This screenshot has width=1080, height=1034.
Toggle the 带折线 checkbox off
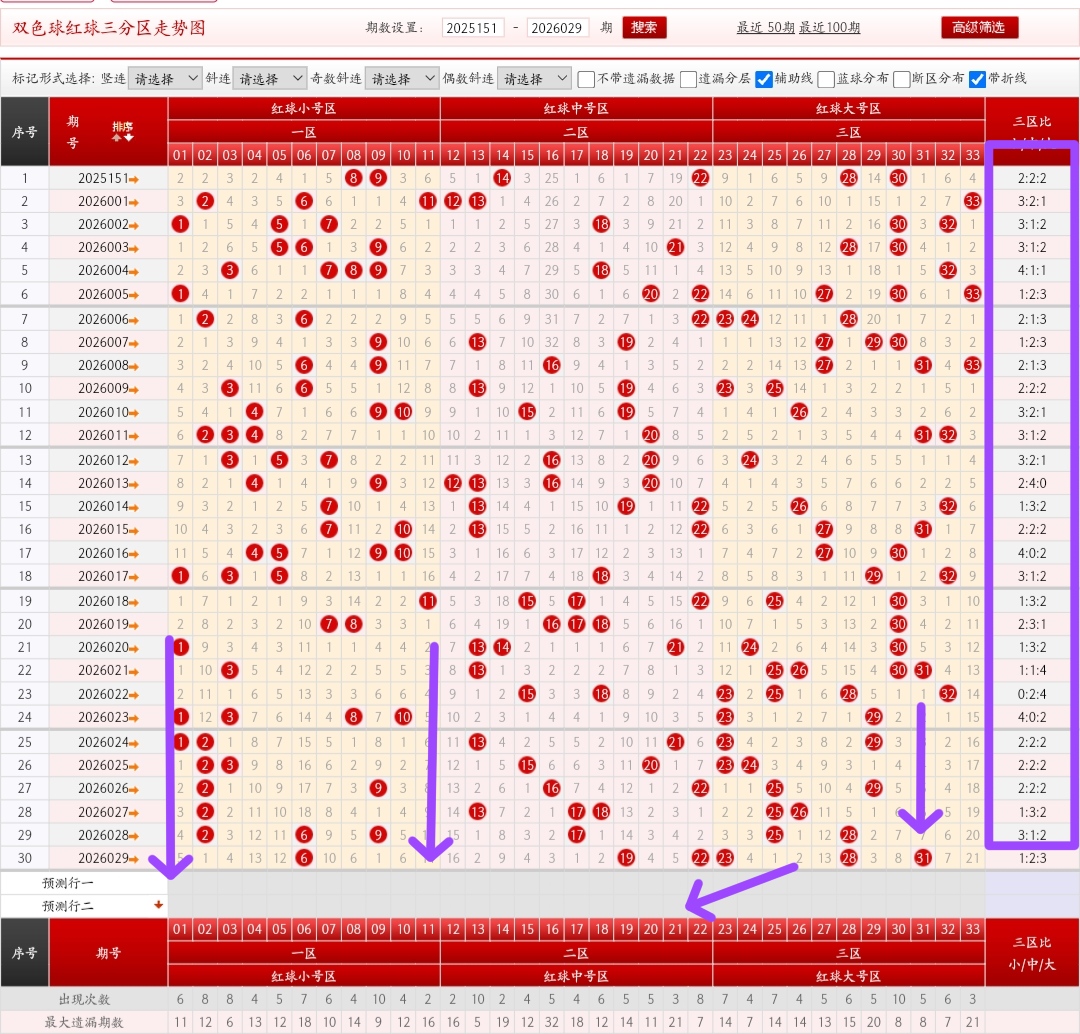977,79
